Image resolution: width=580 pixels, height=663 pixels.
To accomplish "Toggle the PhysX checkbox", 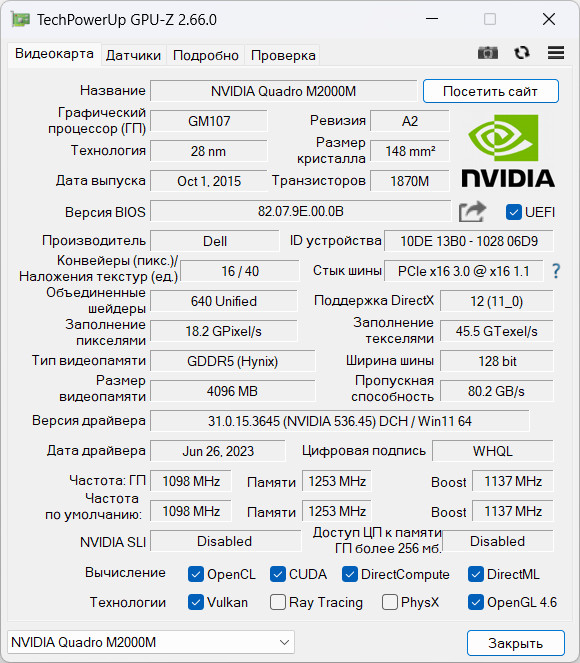I will [x=389, y=602].
